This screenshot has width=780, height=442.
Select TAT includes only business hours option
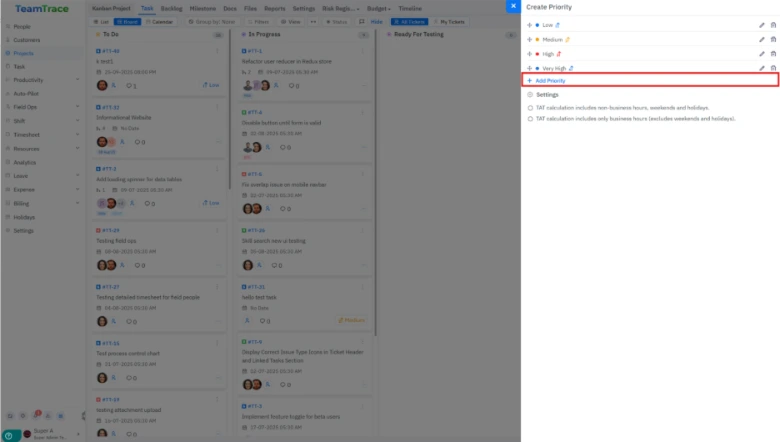click(530, 118)
